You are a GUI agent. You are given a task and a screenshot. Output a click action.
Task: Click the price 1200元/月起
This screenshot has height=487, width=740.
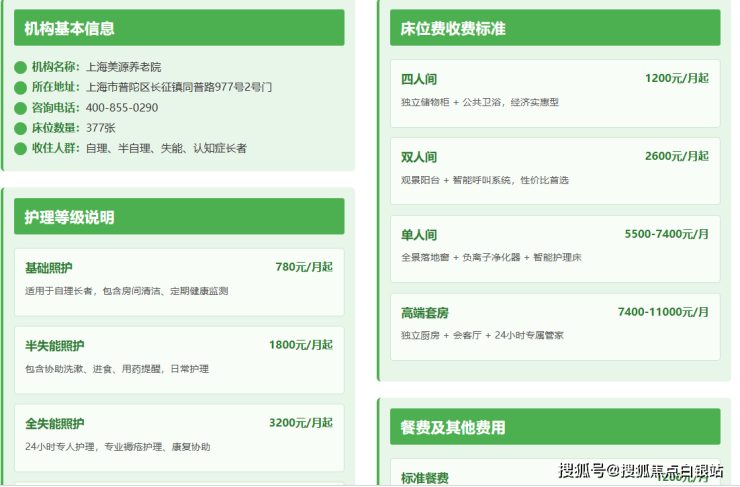tap(677, 78)
